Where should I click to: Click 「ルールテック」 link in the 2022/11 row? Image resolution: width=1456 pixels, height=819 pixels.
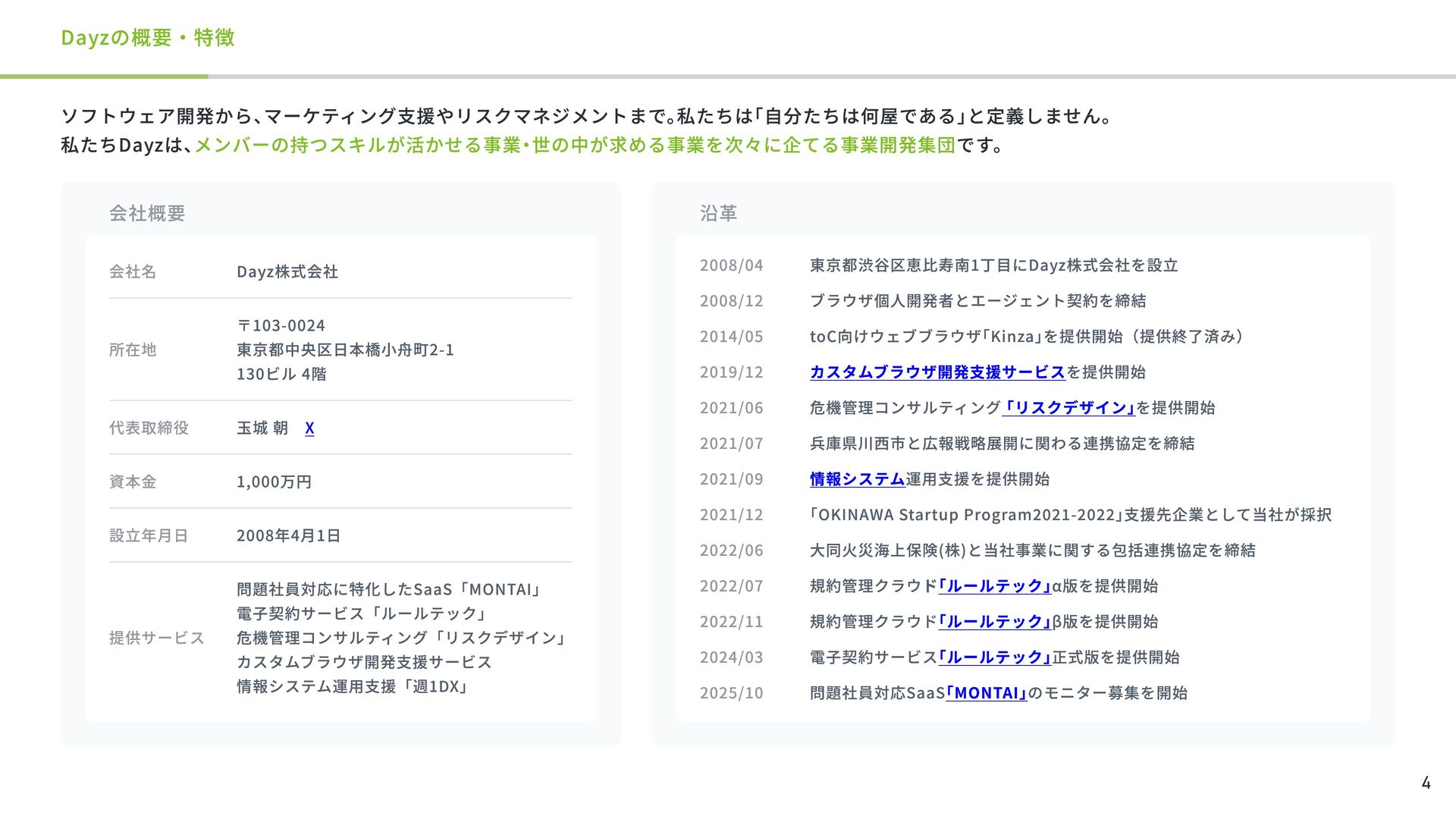(994, 622)
